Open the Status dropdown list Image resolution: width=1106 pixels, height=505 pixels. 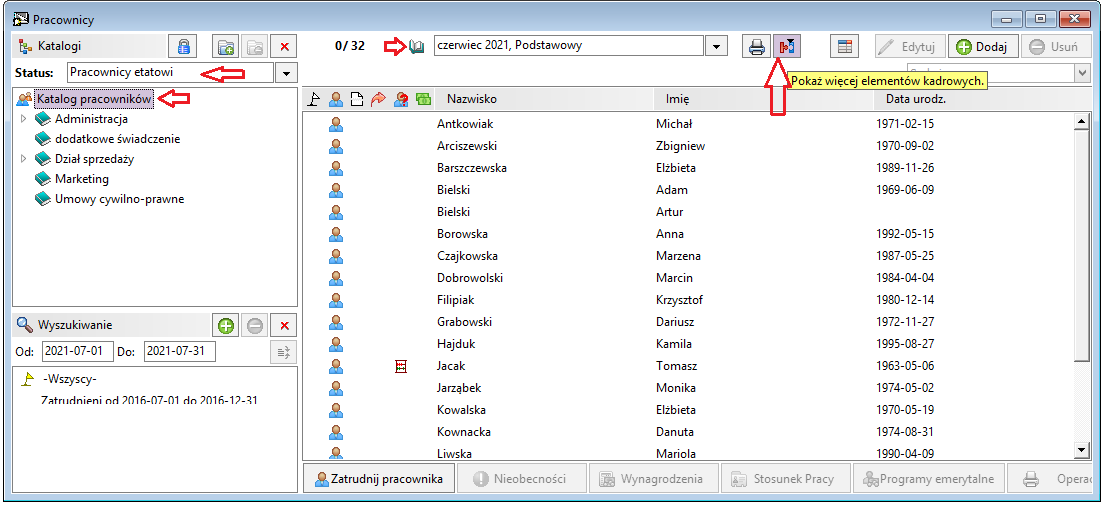coord(286,73)
